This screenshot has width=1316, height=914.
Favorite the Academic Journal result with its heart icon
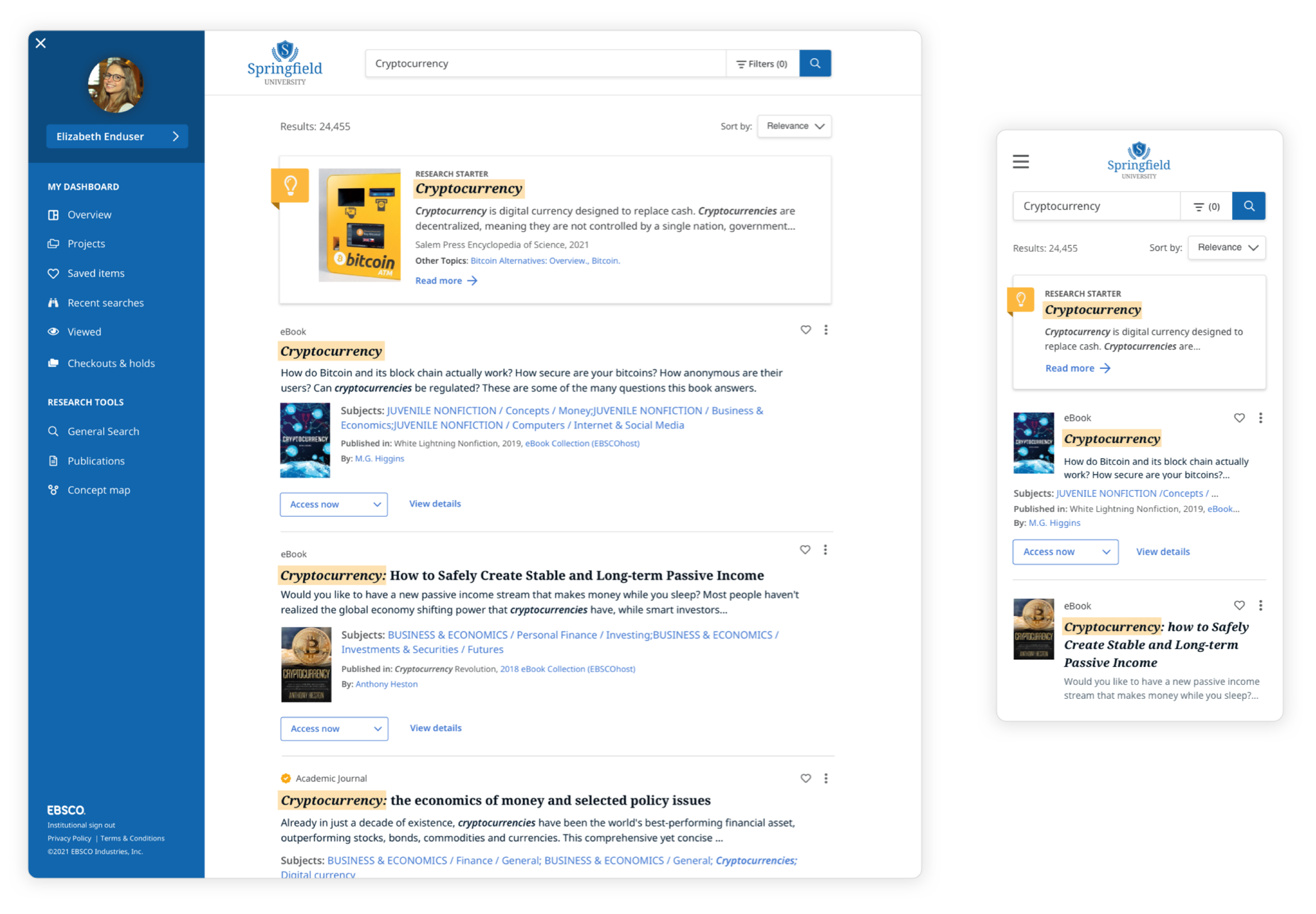point(805,778)
